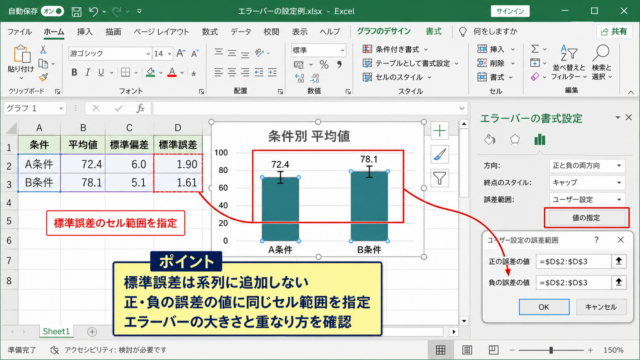Adjust the zoom slider handle
640x360 pixels.
551,350
